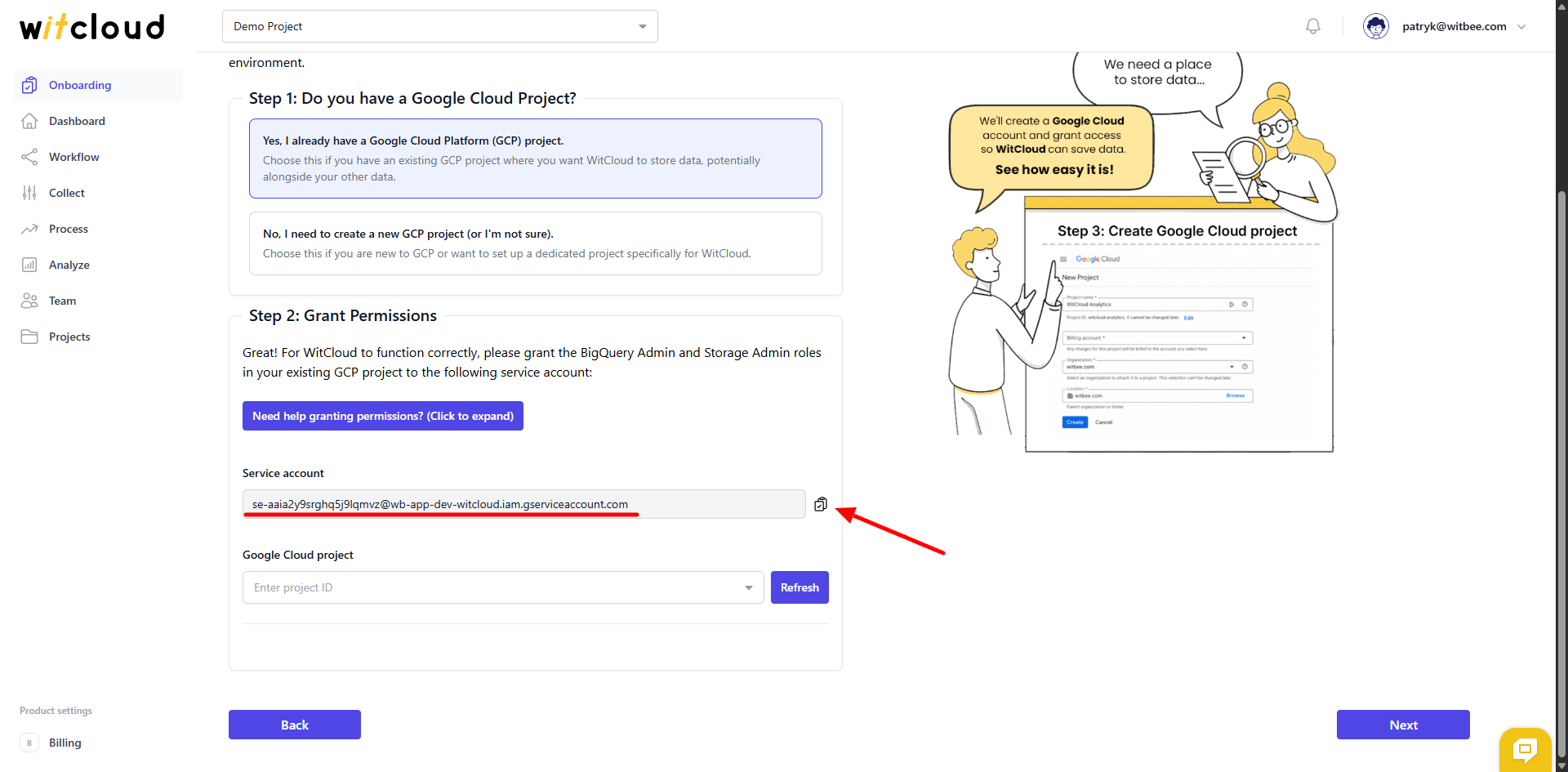This screenshot has width=1568, height=772.
Task: Select 'No, I need to create a new GCP project'
Action: tap(536, 243)
